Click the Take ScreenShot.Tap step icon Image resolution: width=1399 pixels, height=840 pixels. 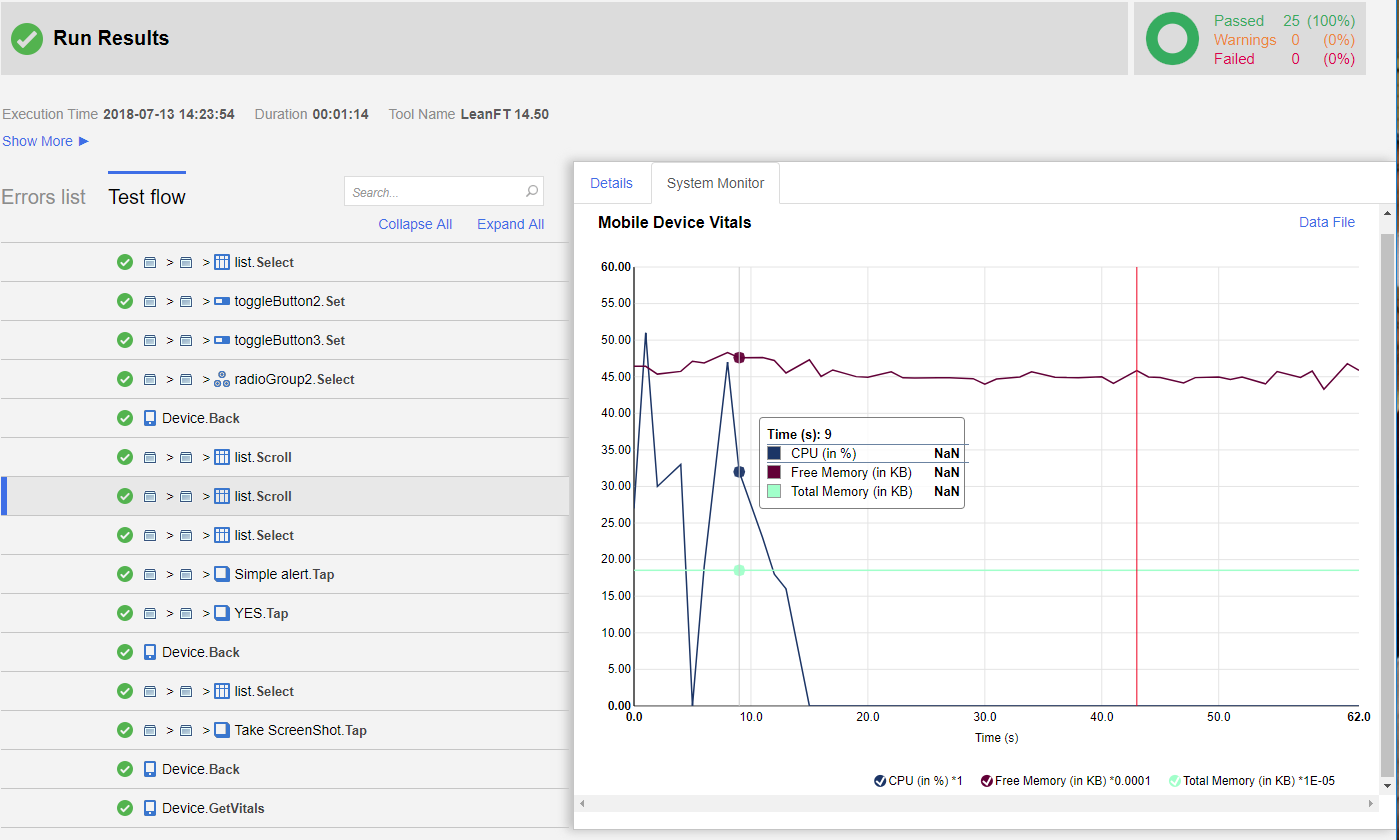point(222,730)
